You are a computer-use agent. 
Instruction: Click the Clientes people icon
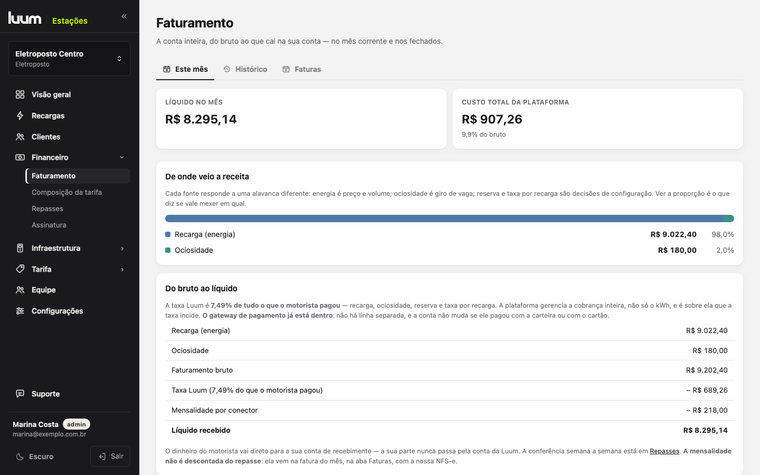click(20, 137)
